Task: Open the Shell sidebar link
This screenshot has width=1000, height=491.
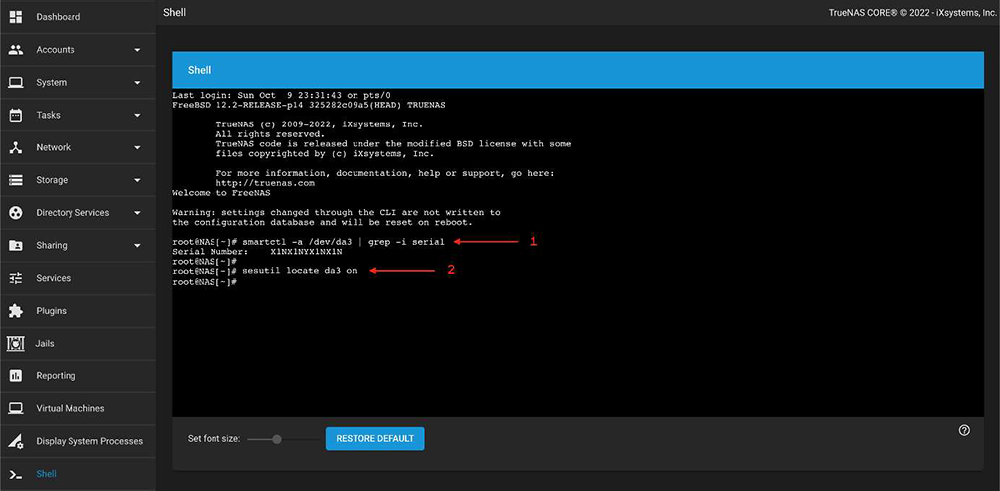Action: click(46, 474)
